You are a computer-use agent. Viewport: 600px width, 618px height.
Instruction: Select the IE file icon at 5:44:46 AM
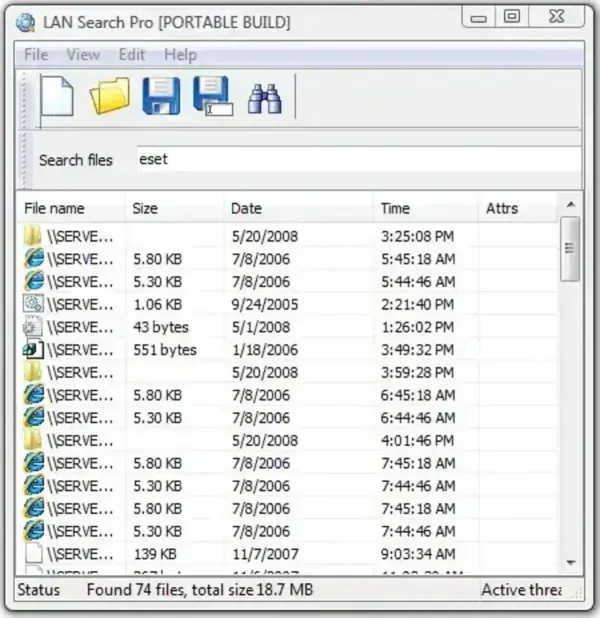pos(34,281)
